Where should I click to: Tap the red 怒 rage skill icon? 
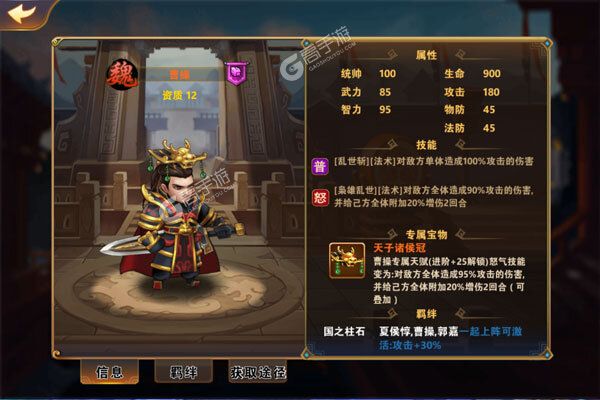tap(320, 198)
